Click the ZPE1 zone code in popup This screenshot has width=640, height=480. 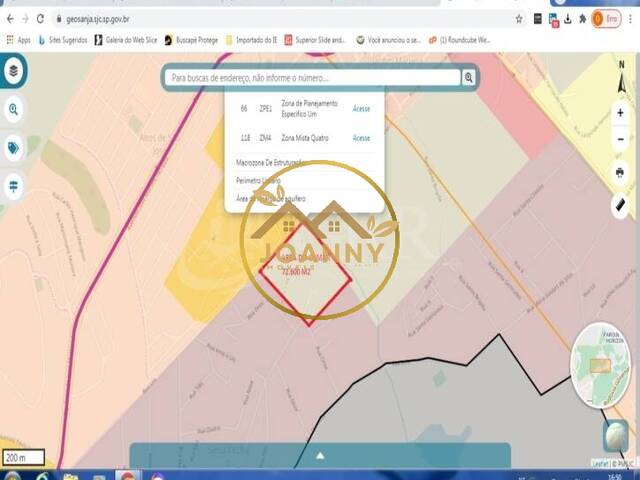(266, 109)
